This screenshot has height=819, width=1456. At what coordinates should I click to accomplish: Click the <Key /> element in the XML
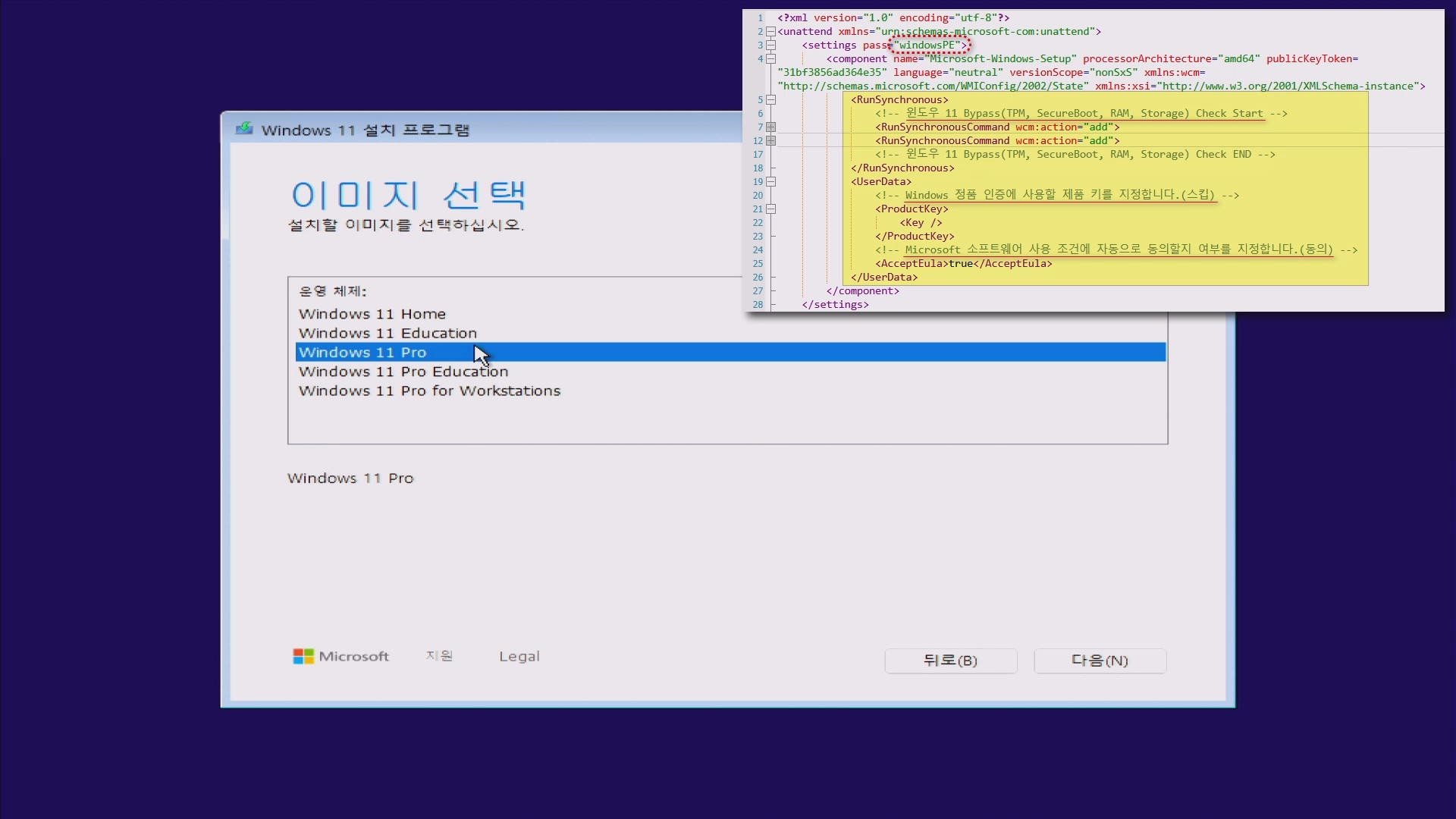click(x=921, y=223)
